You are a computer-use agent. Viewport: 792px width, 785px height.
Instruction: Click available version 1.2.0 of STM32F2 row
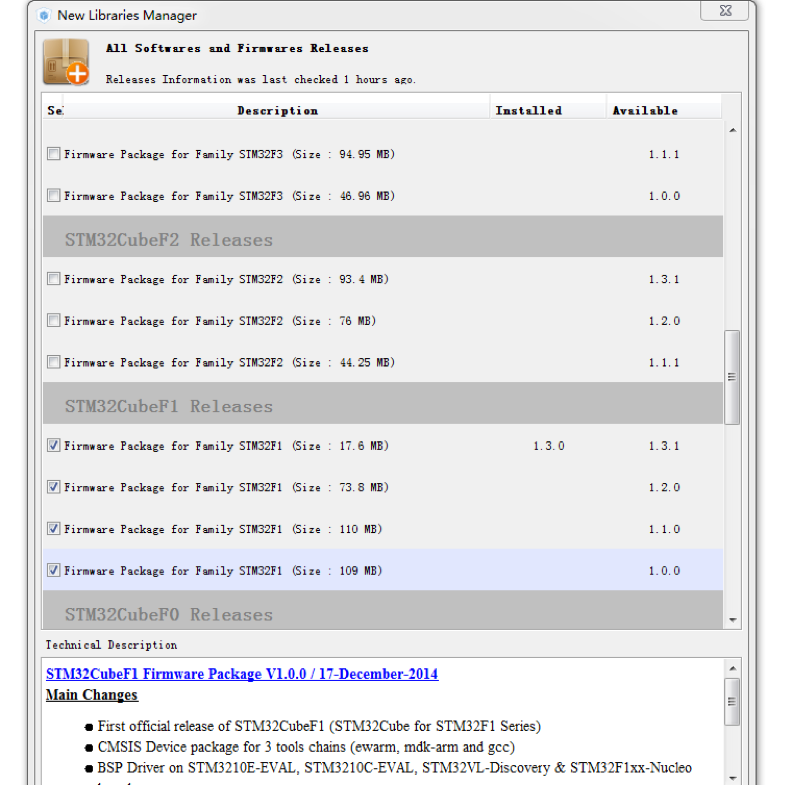(x=664, y=321)
